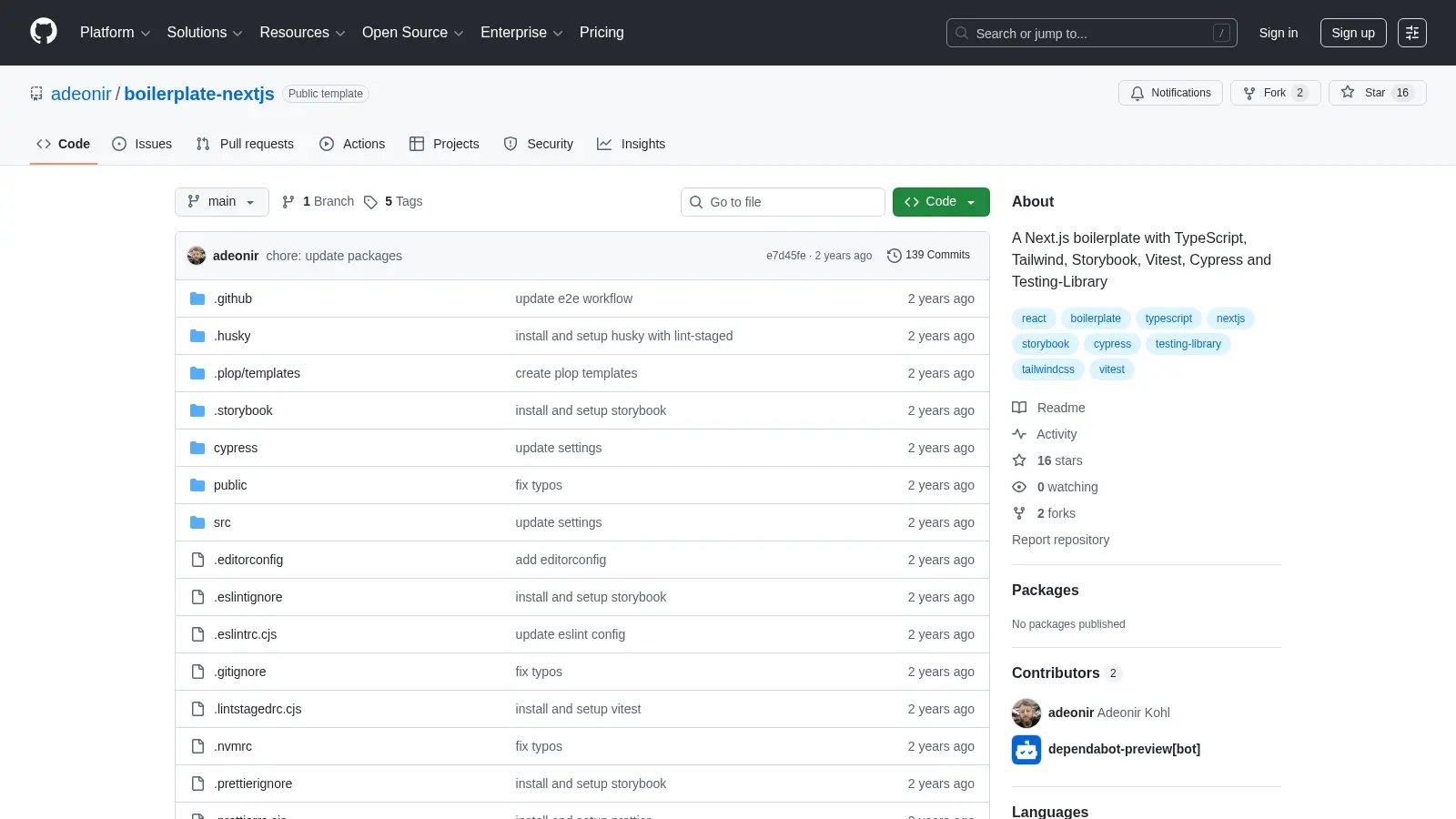Image resolution: width=1456 pixels, height=819 pixels.
Task: Open the public folder
Action: pos(230,485)
